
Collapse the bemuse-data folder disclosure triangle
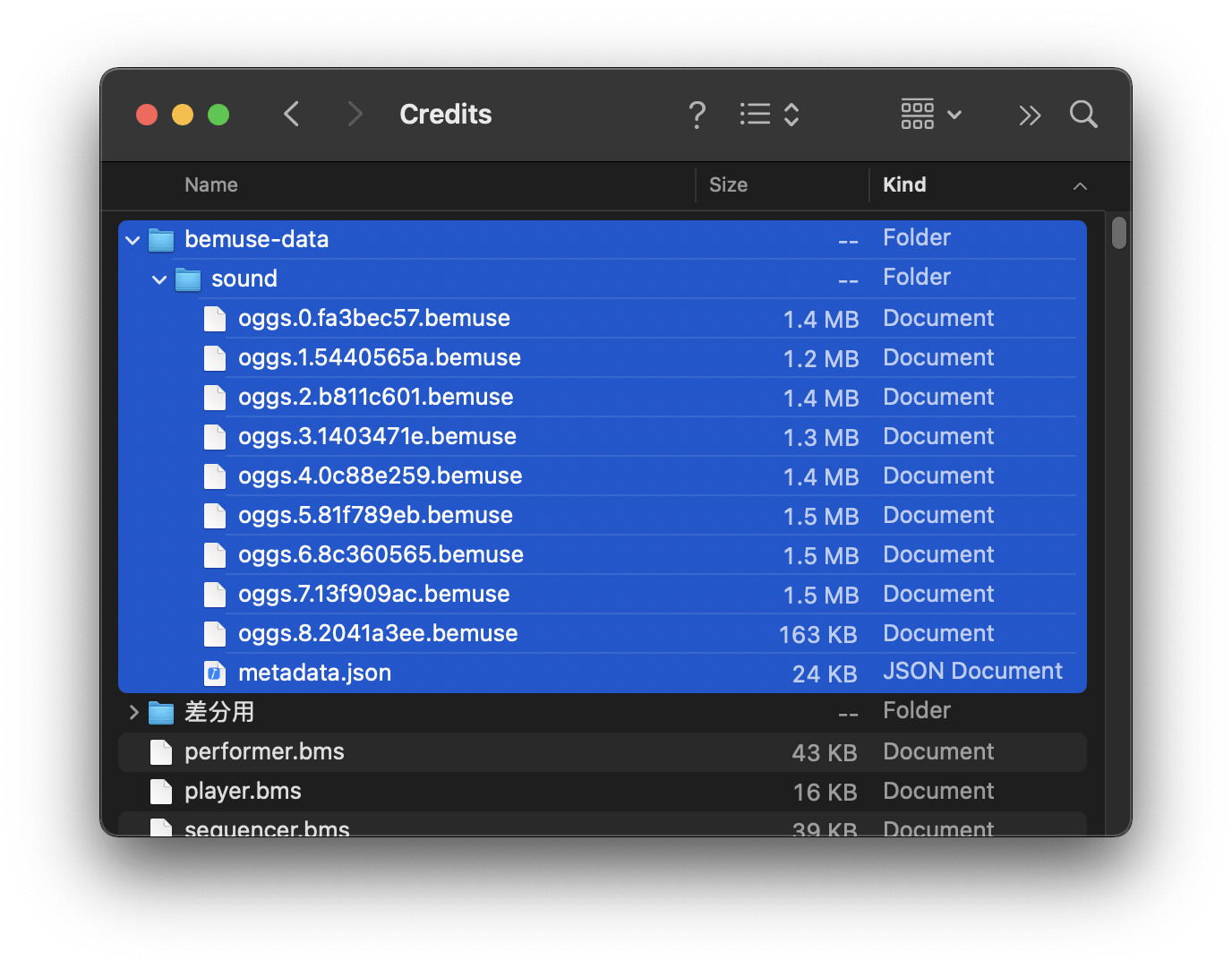132,240
